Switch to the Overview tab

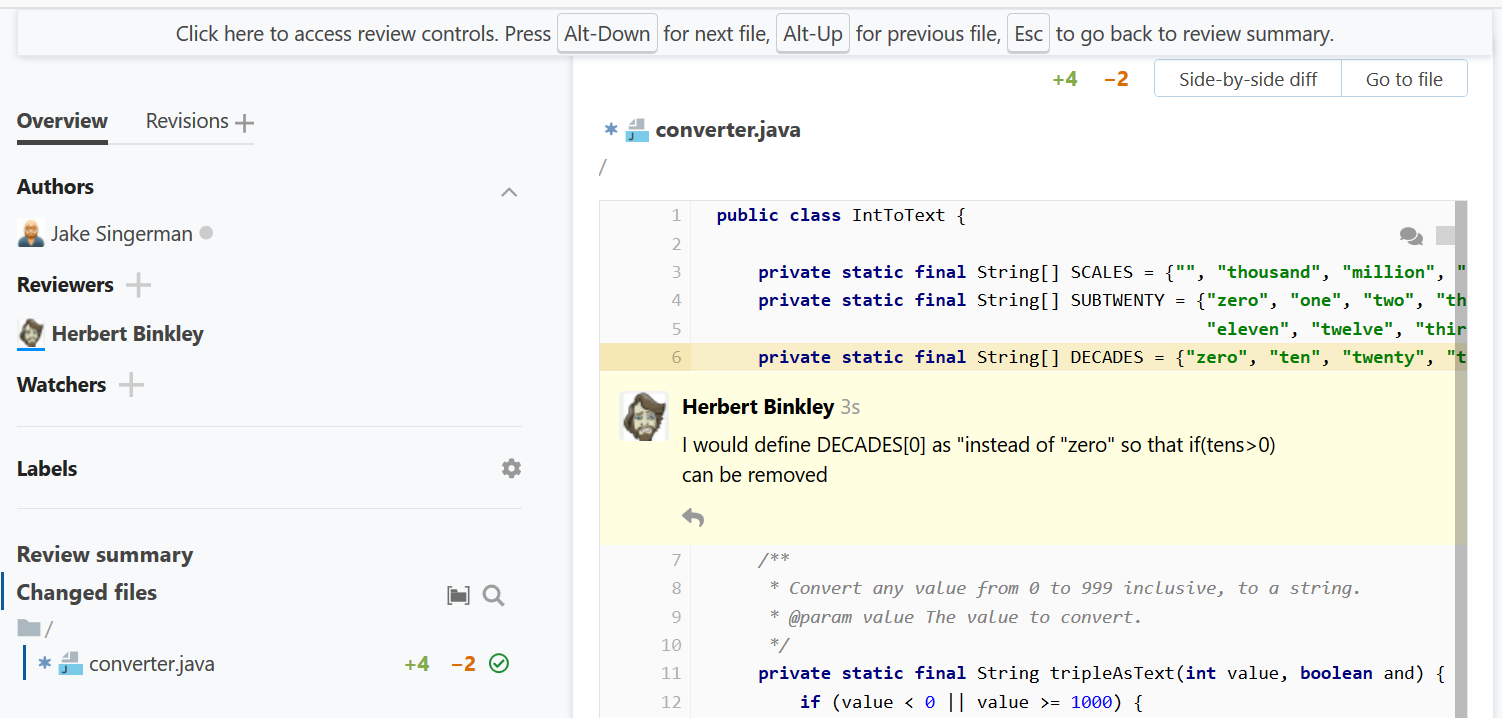click(62, 121)
